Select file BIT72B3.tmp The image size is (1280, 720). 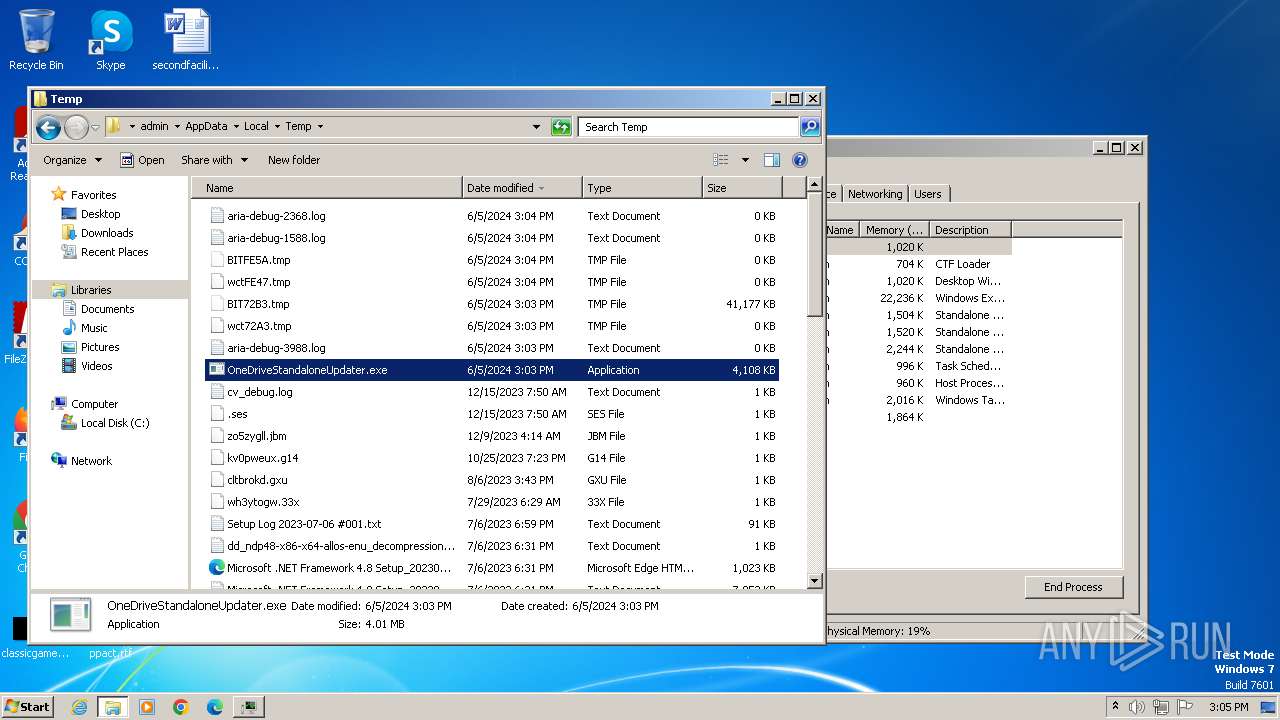tap(258, 304)
